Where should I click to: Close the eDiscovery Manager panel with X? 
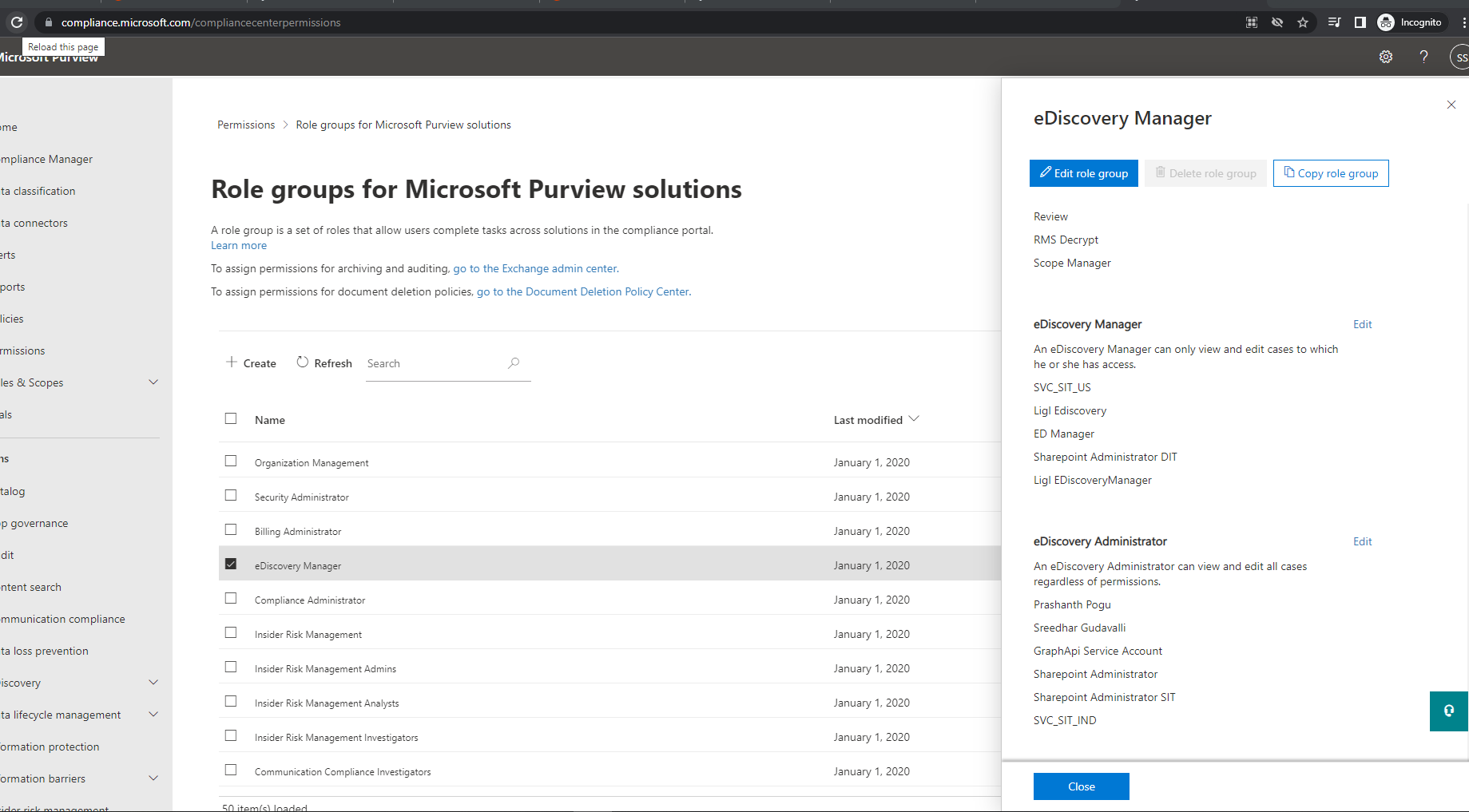click(x=1451, y=105)
